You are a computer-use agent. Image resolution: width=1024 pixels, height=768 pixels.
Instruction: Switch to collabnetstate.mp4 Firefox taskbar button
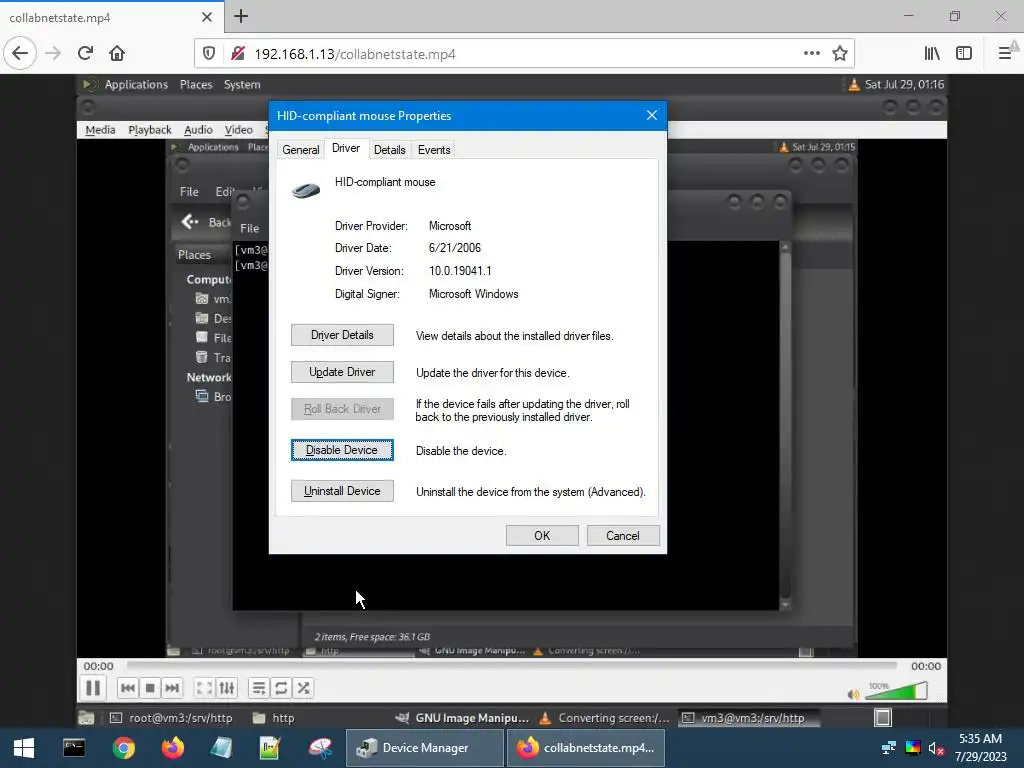(x=586, y=748)
